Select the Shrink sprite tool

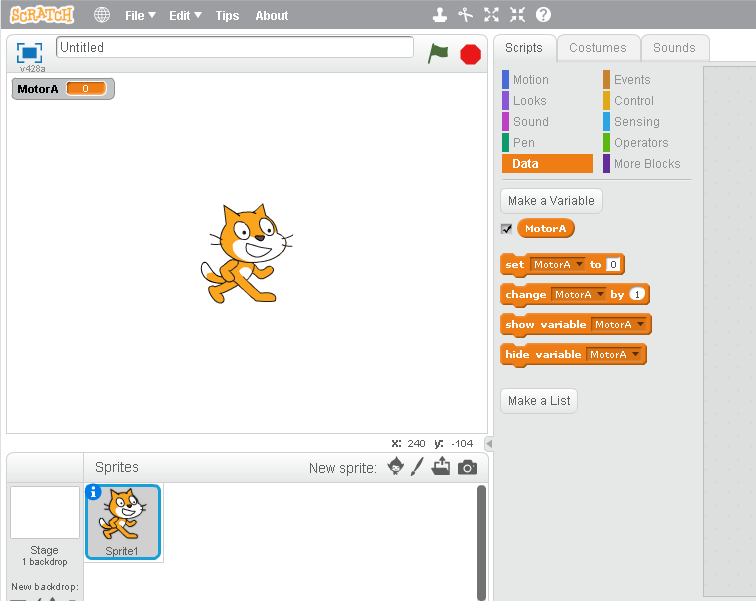[x=517, y=15]
